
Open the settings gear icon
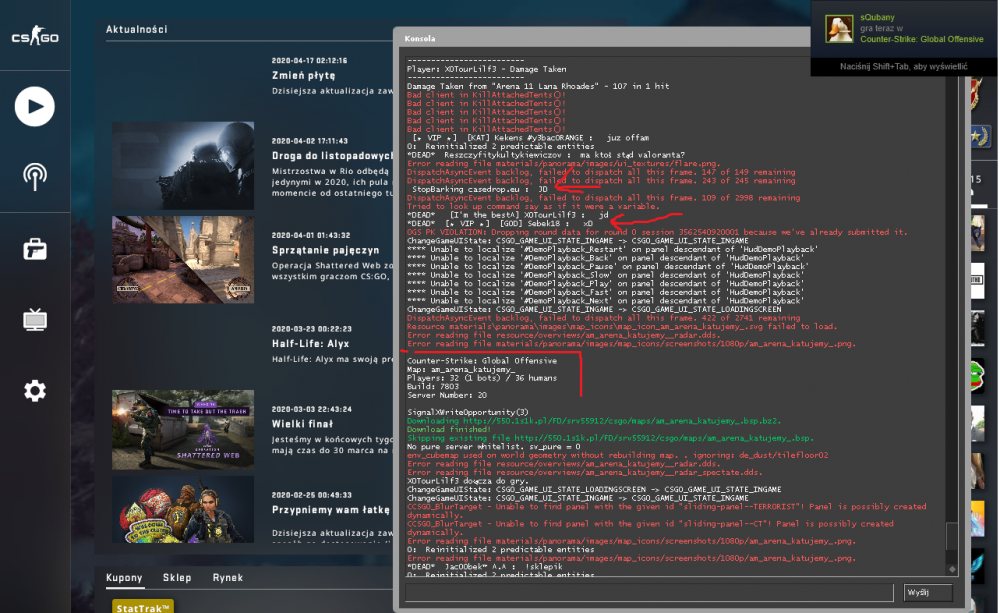(x=34, y=390)
